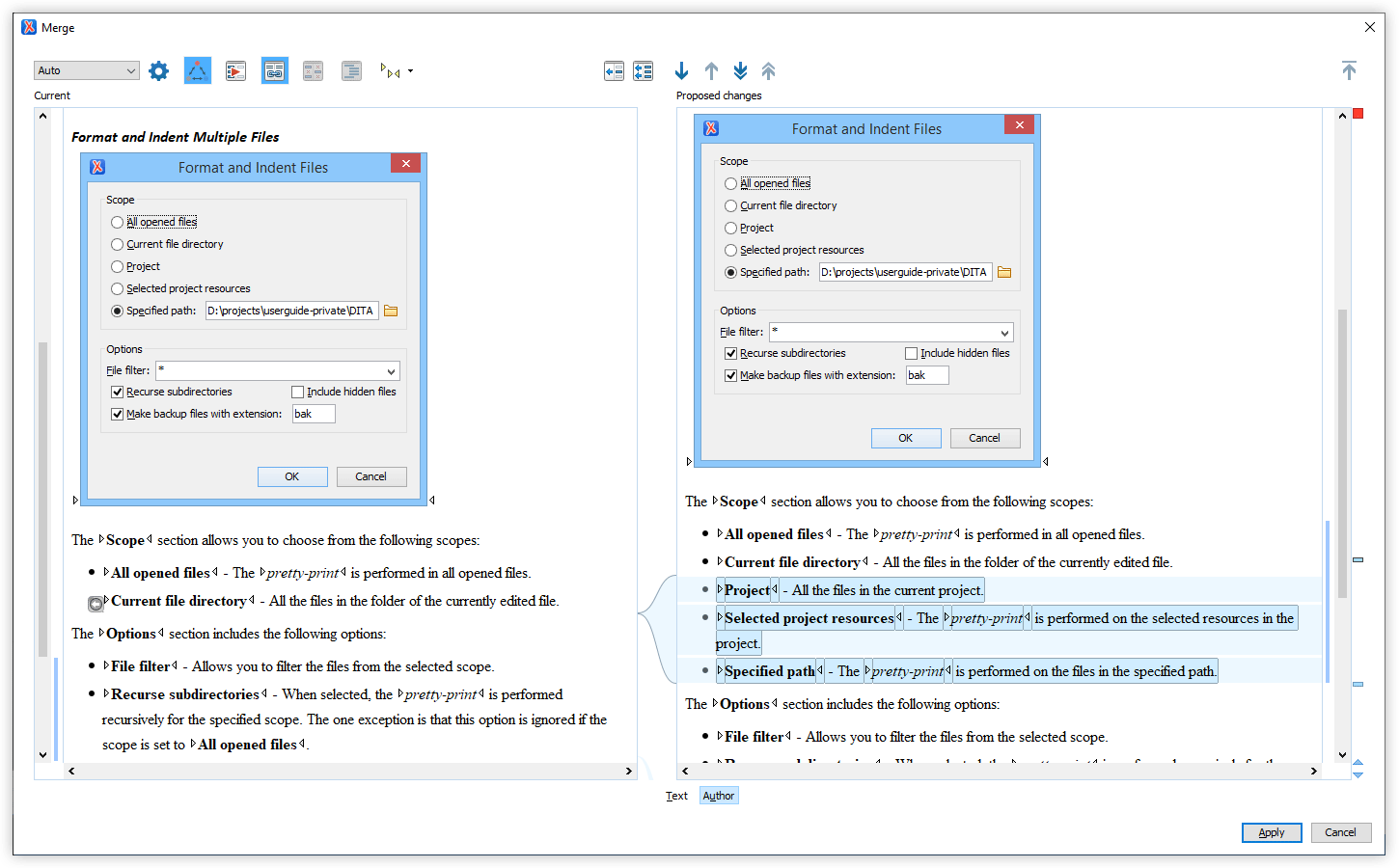Click small up arrow below the overview ruler
The width and height of the screenshot is (1399, 868).
1358,762
